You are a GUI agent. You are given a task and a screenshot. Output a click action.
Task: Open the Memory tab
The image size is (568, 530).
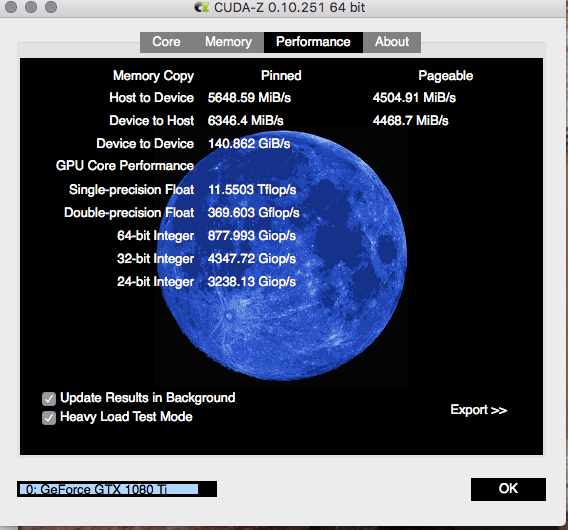pos(228,42)
